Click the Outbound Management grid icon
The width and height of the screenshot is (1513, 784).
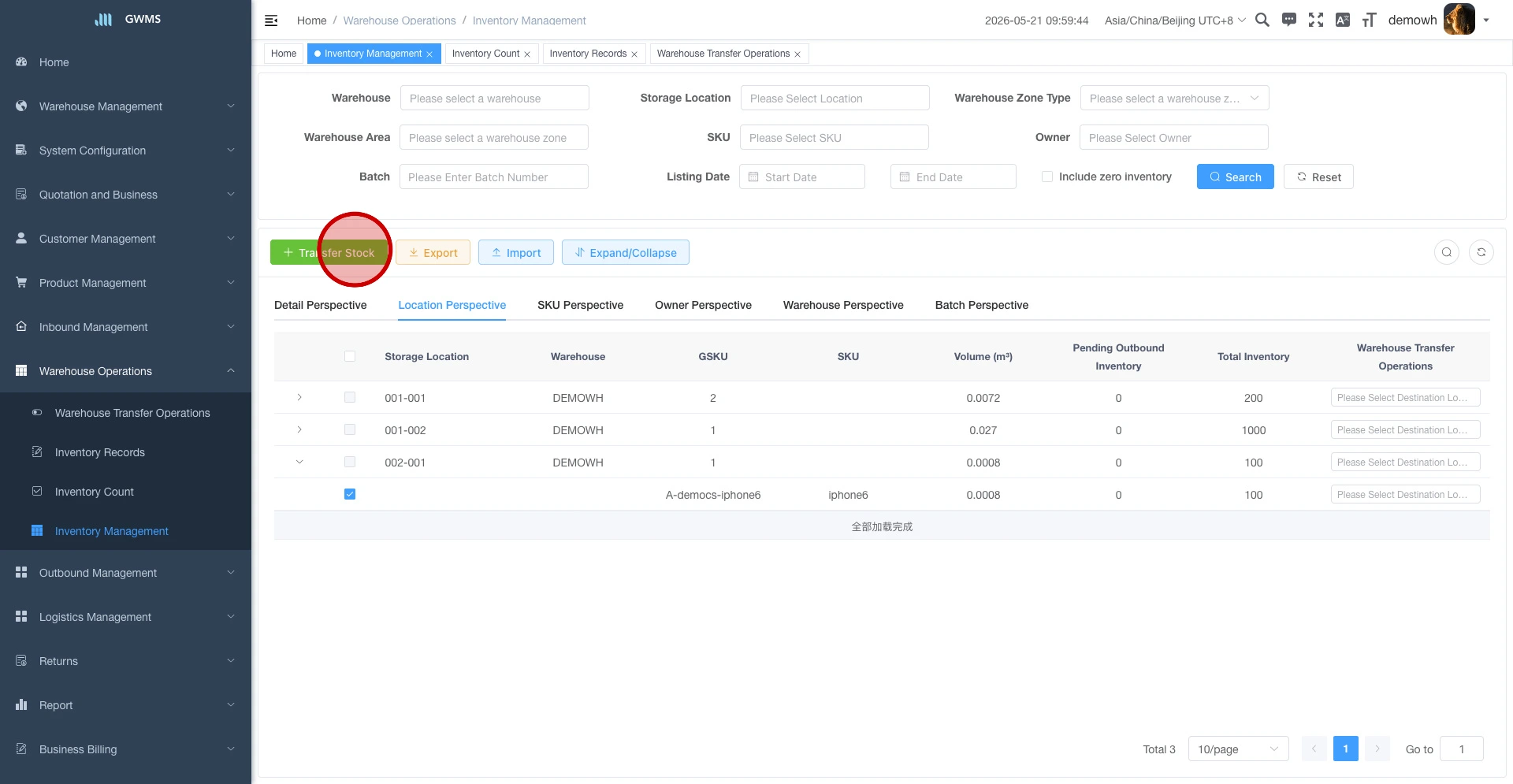(x=21, y=572)
